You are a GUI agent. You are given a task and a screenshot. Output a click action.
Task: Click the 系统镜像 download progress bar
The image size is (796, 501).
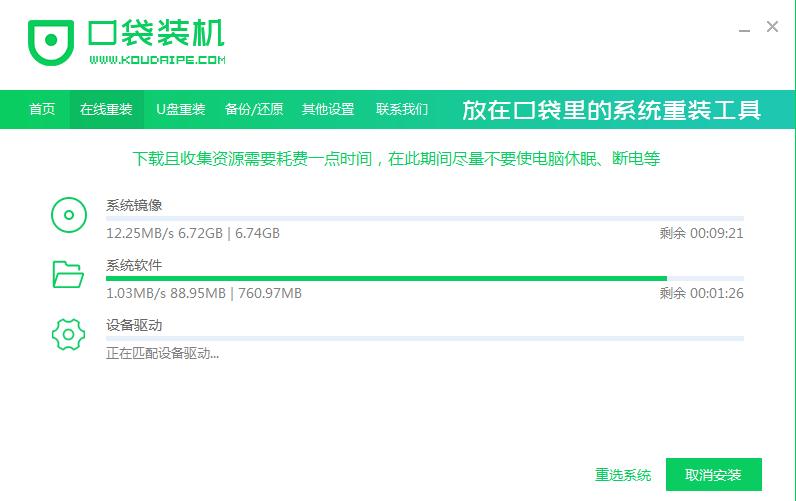pos(425,219)
